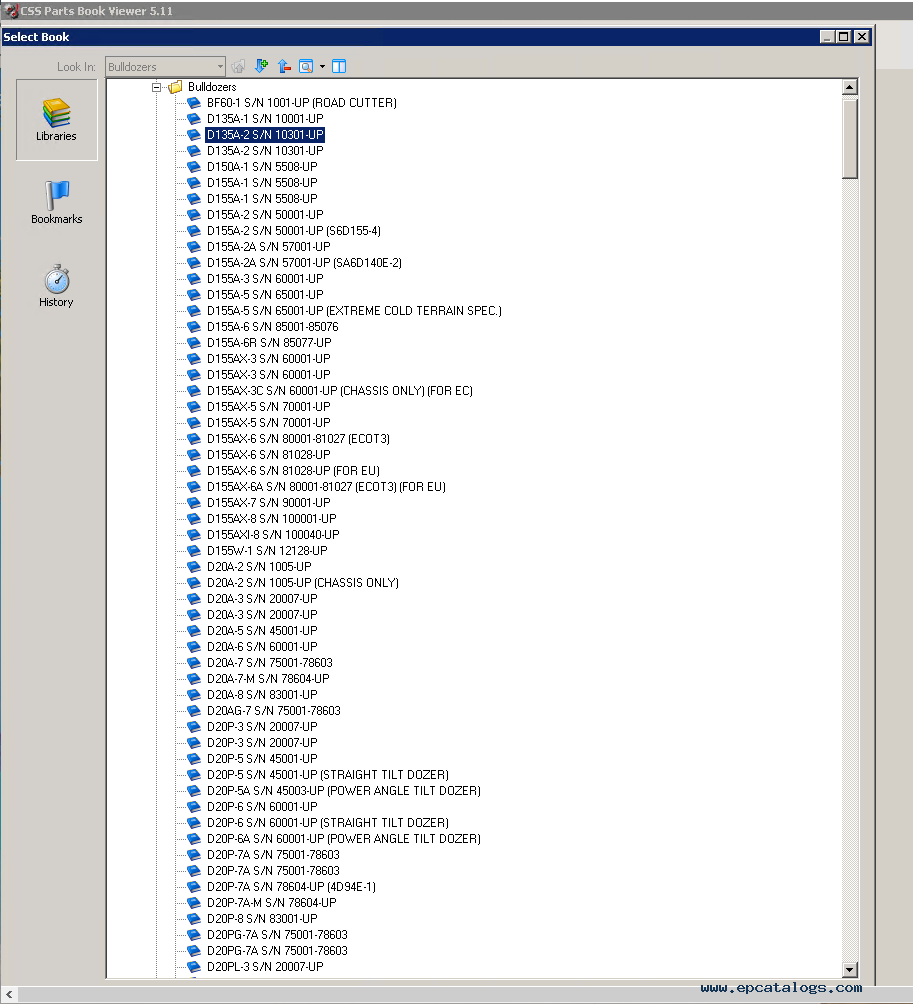913x1004 pixels.
Task: Open the Bookmarks panel
Action: 56,202
